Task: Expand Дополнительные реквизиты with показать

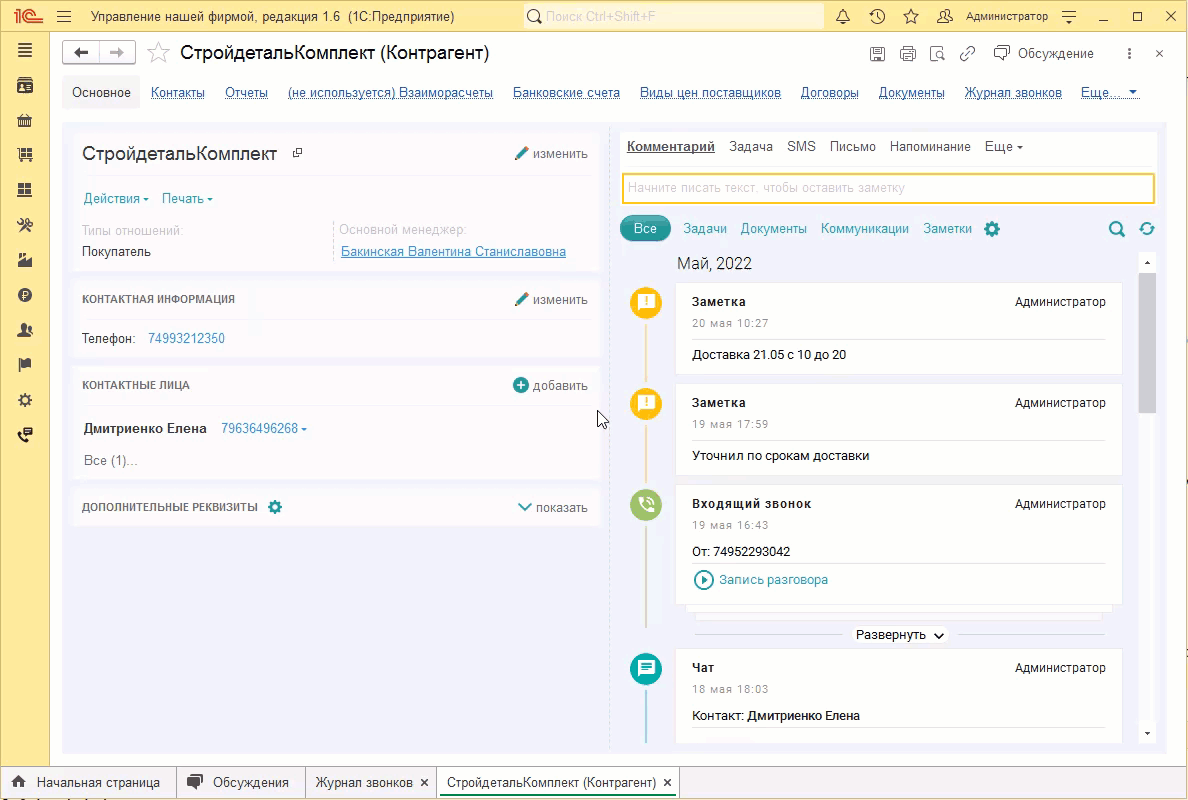Action: click(x=552, y=507)
